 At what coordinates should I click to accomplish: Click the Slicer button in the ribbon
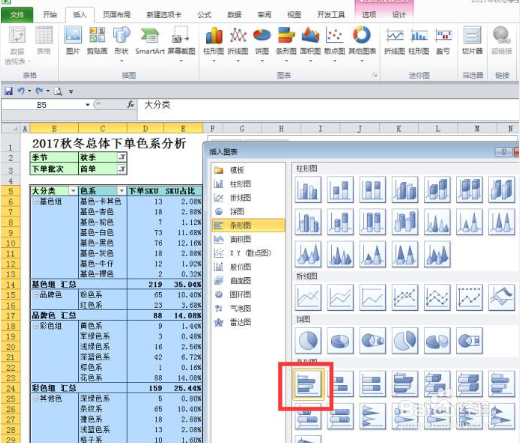tap(472, 41)
